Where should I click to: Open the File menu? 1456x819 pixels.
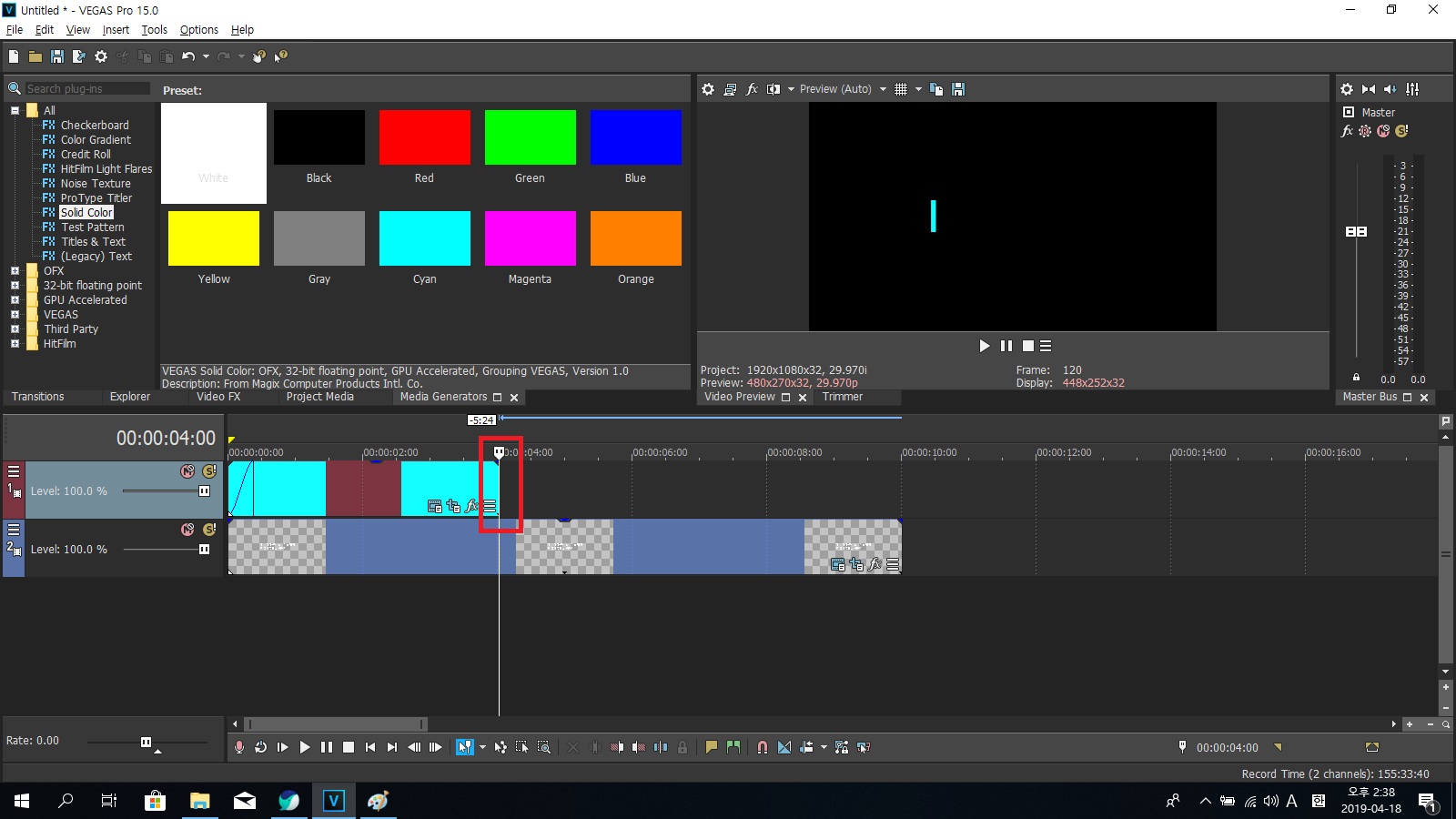[x=15, y=29]
